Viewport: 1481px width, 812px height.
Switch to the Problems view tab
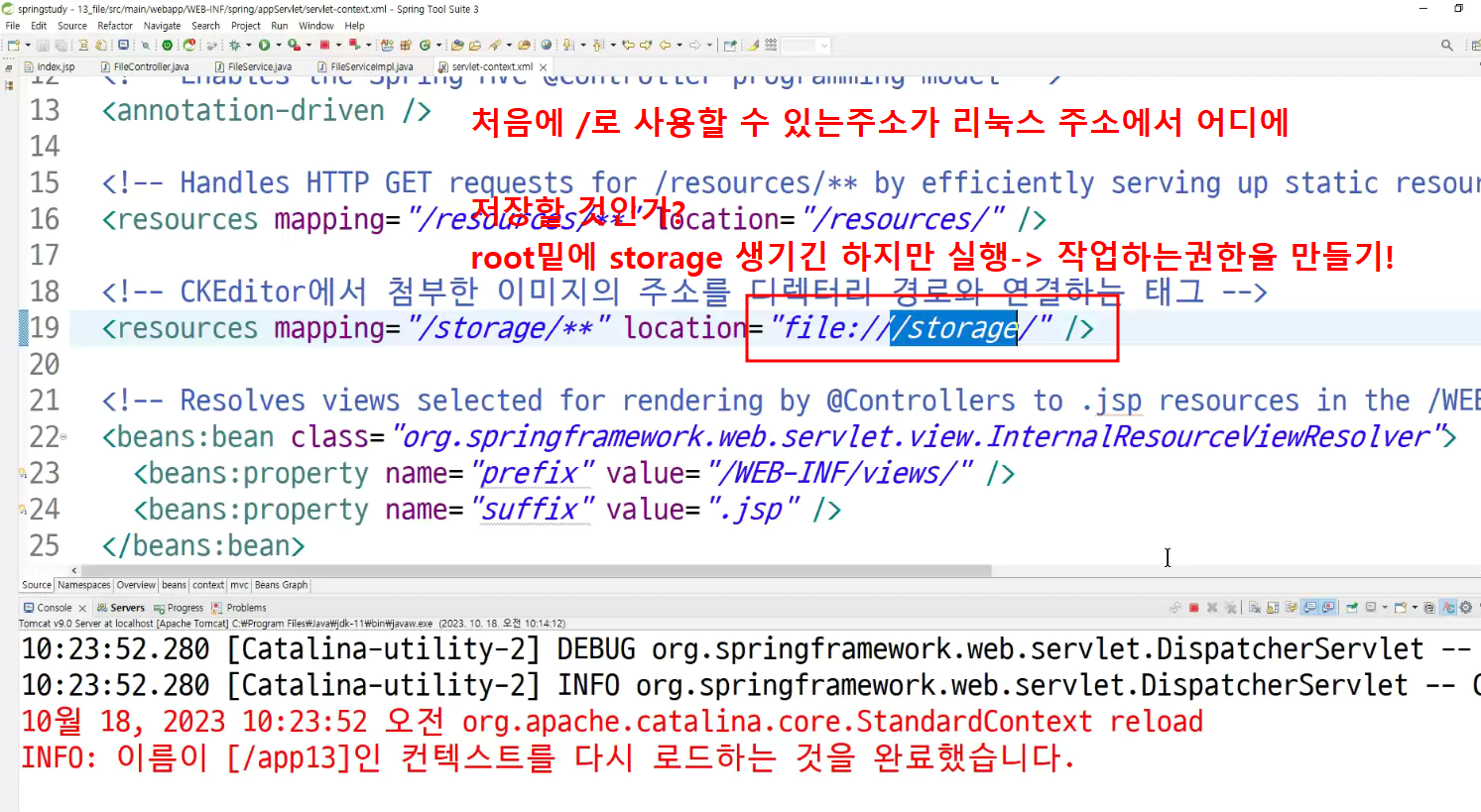[x=239, y=608]
